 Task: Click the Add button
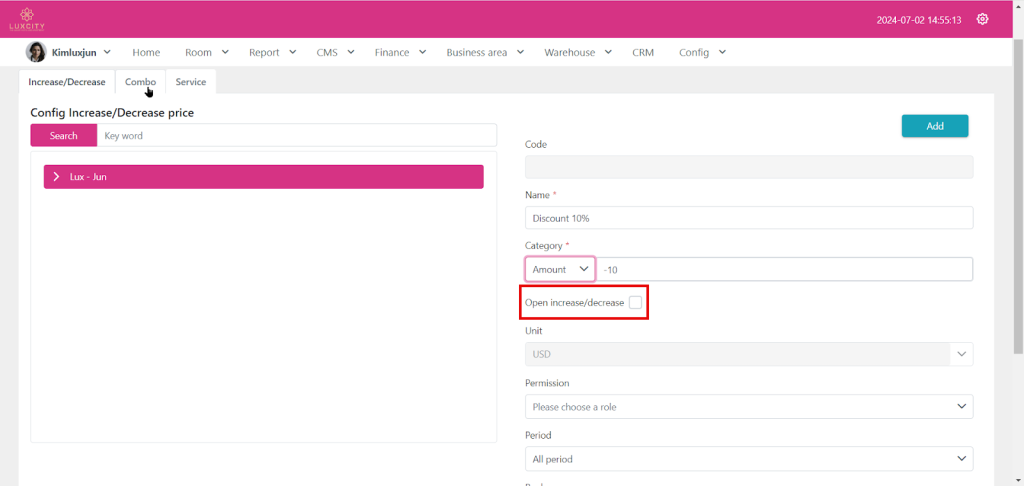tap(934, 126)
